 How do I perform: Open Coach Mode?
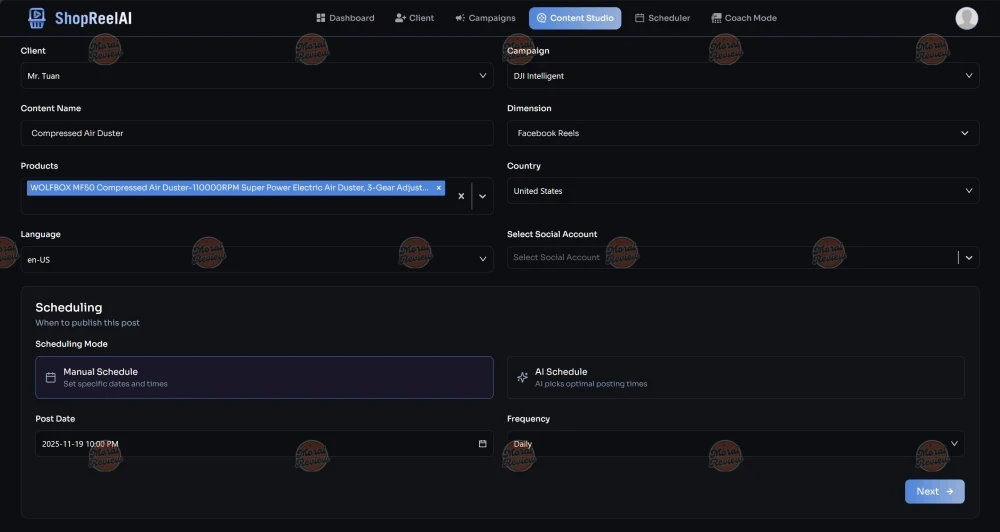click(x=743, y=18)
